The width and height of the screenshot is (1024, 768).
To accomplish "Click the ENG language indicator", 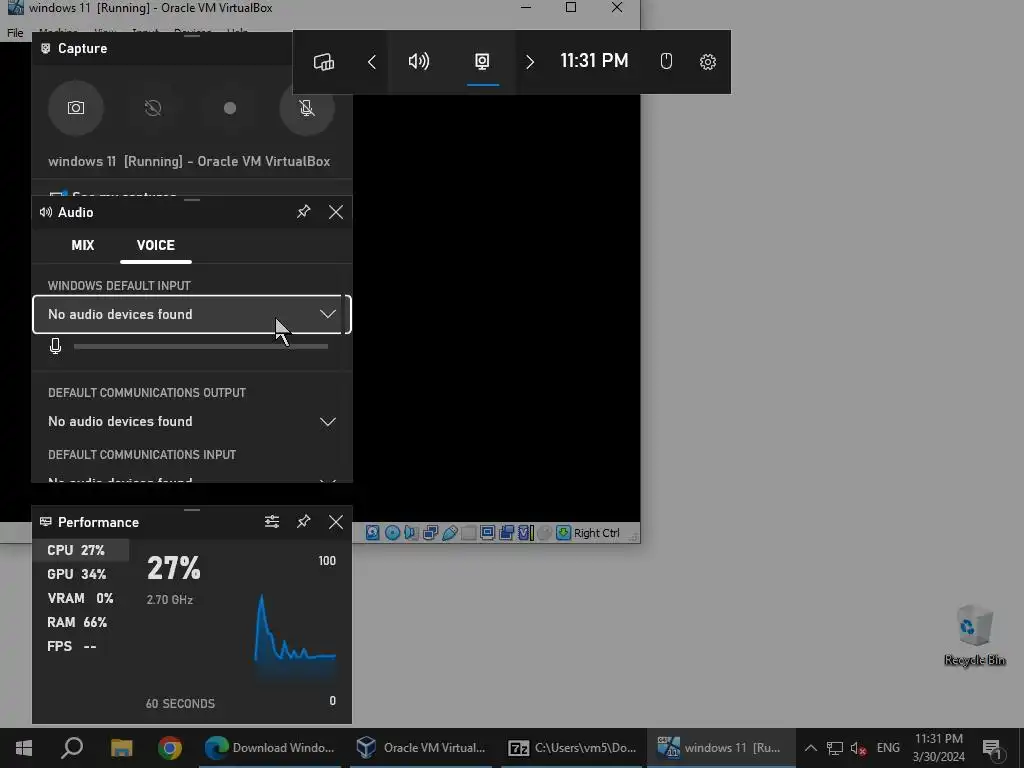I will [888, 748].
